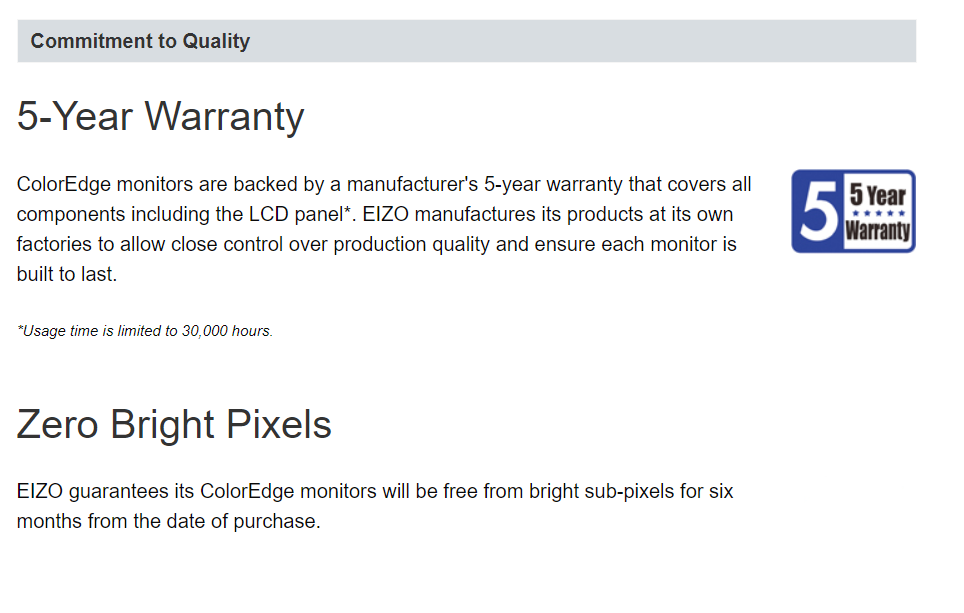Click the Commitment to Quality title text
This screenshot has width=964, height=613.
tap(140, 41)
